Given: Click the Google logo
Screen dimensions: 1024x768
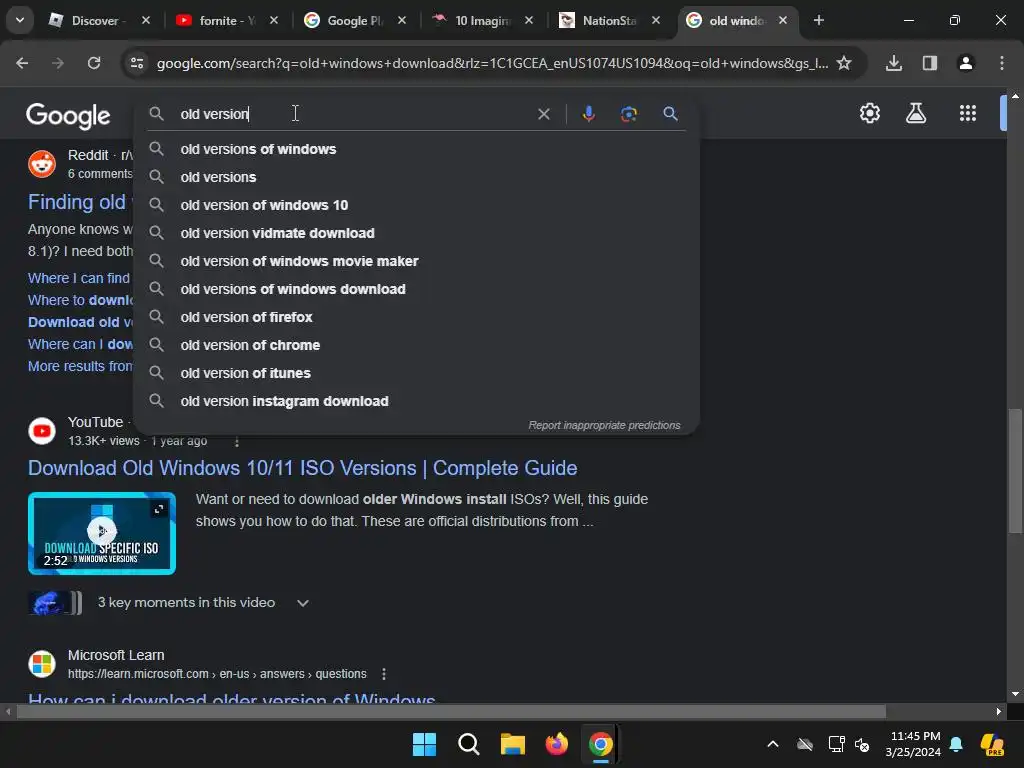Looking at the screenshot, I should [x=68, y=116].
